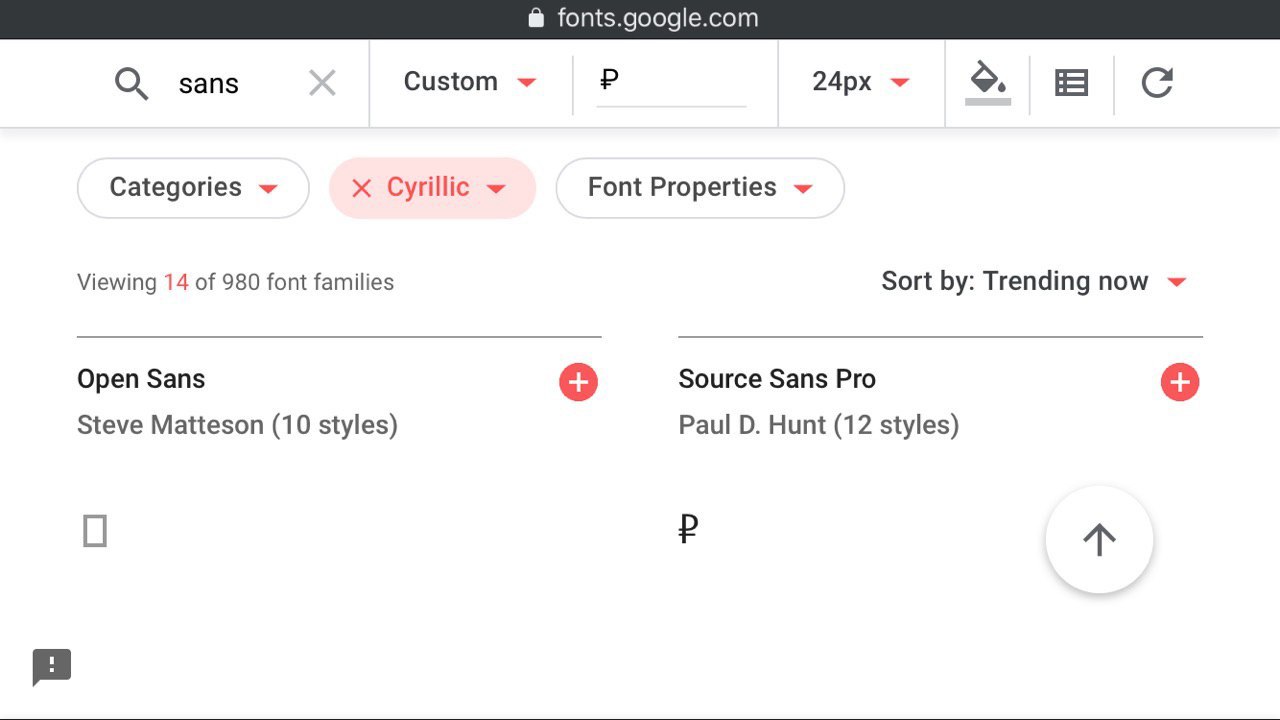The width and height of the screenshot is (1280, 720).
Task: Click the Open Sans missing glyph preview
Action: 95,530
